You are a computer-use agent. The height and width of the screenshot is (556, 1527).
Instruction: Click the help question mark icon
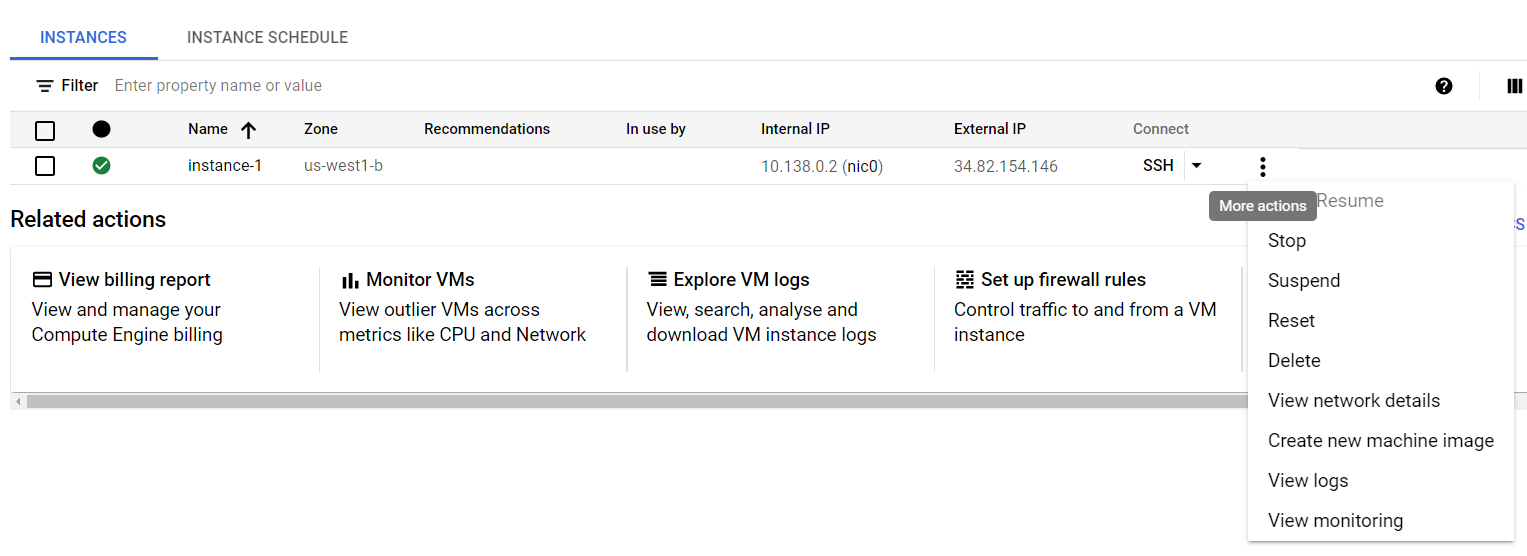(1443, 86)
